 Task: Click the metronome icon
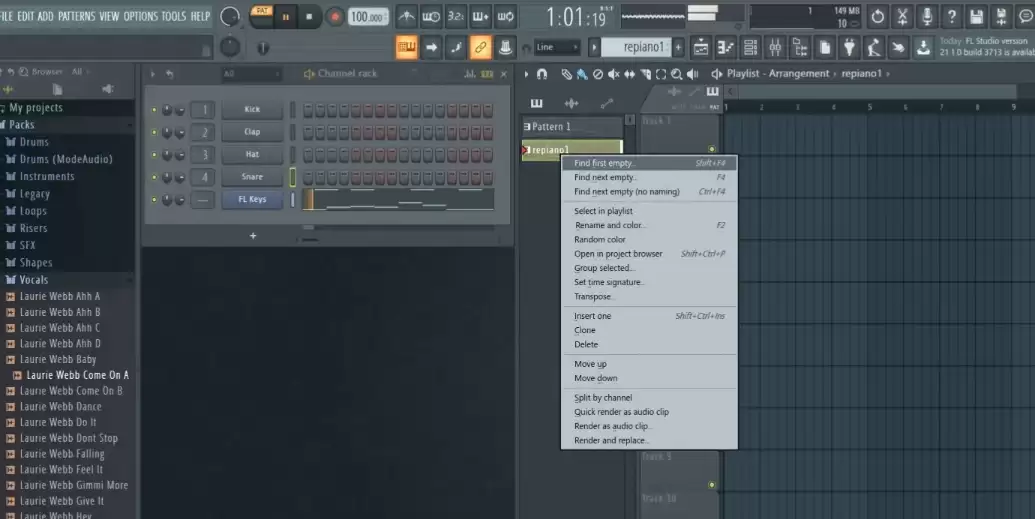pyautogui.click(x=407, y=17)
